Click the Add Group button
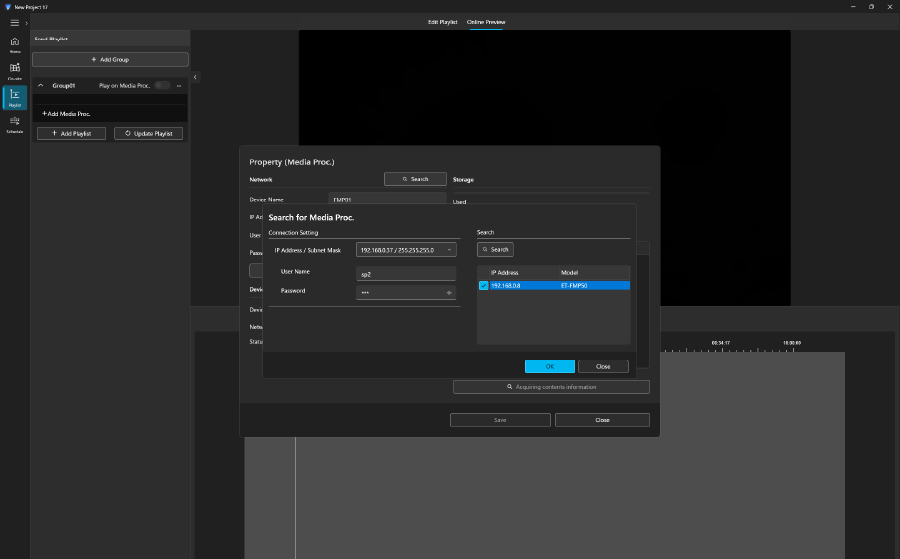 (x=110, y=60)
